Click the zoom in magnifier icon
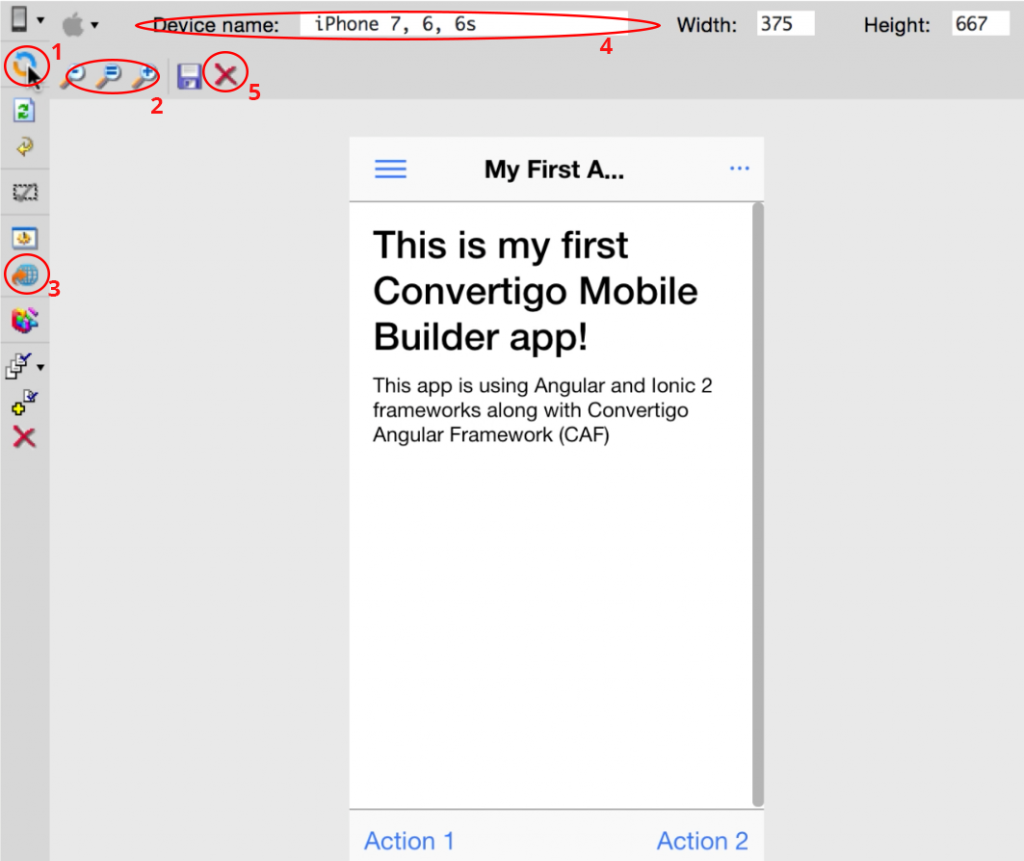Image resolution: width=1024 pixels, height=861 pixels. pos(145,76)
